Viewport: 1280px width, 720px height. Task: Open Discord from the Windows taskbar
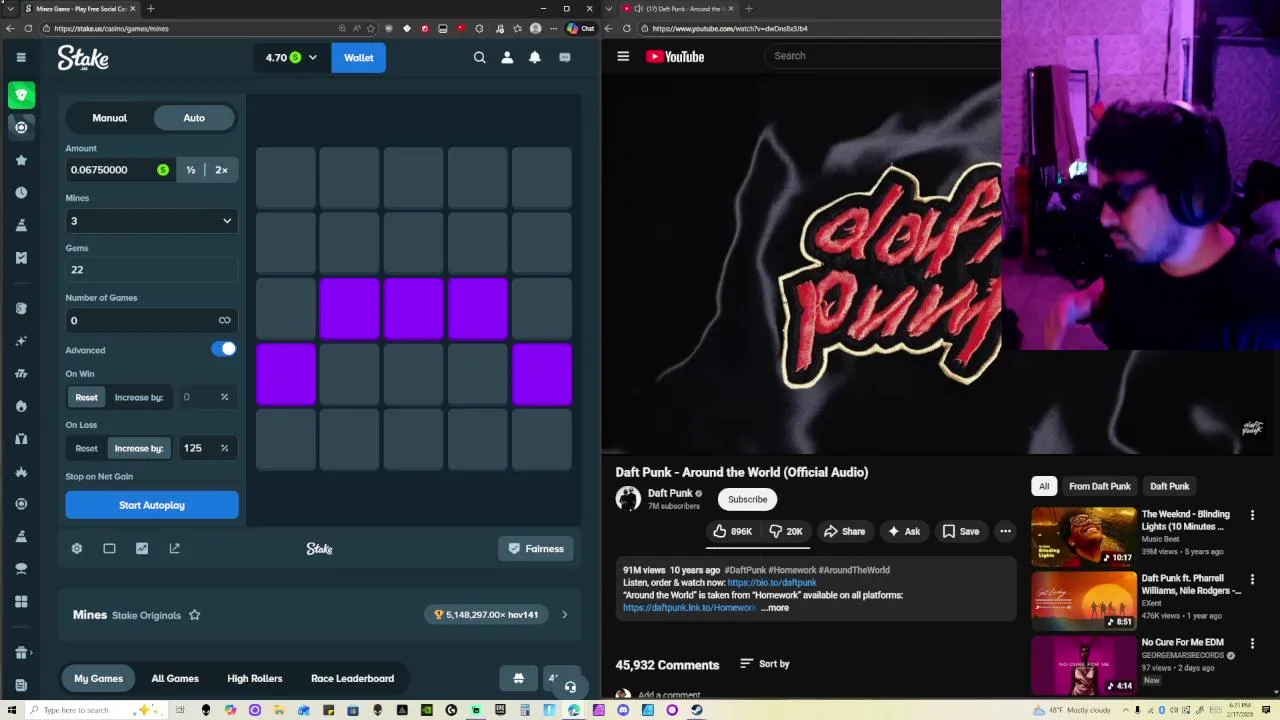pos(623,710)
